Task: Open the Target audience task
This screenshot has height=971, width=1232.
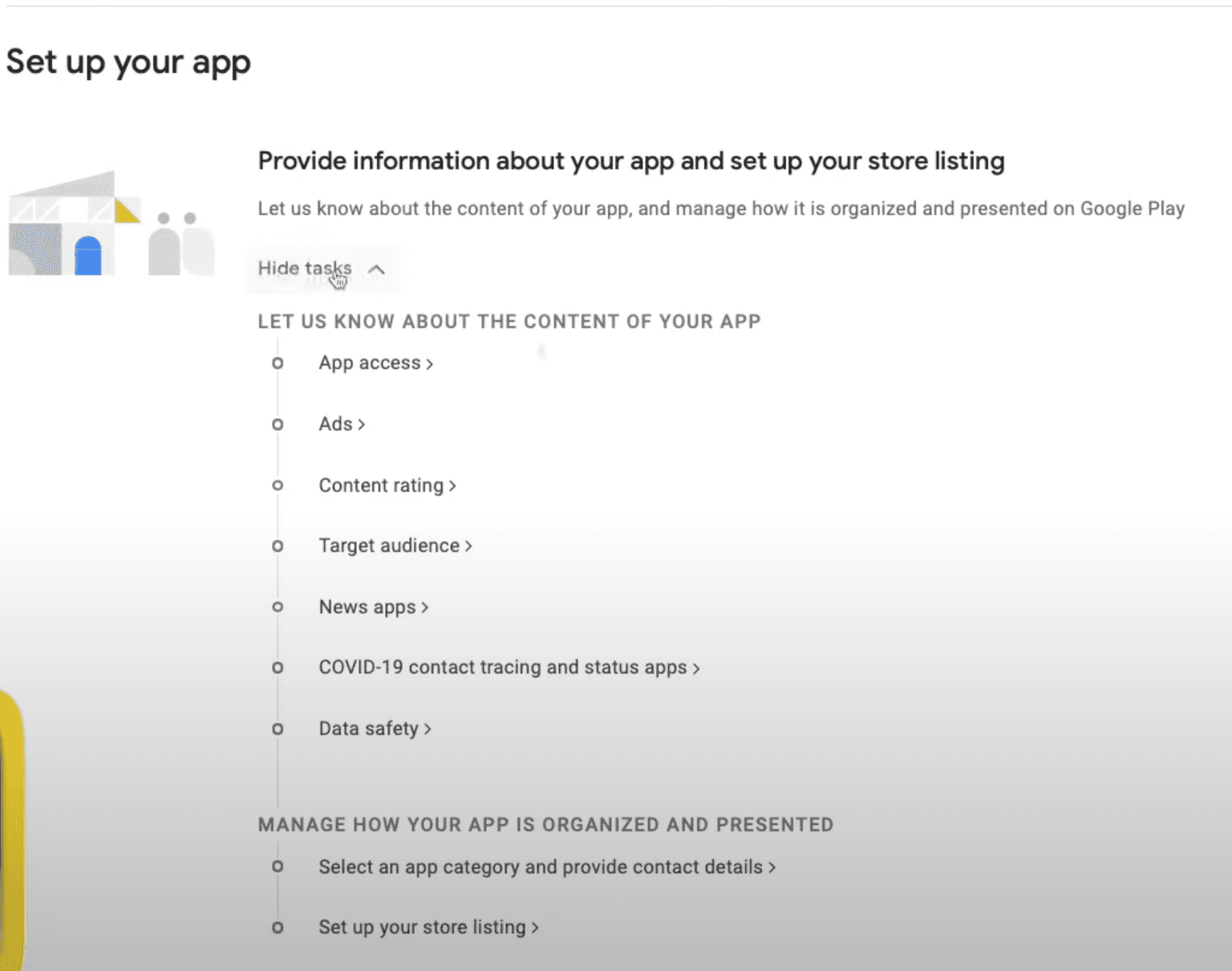Action: coord(395,546)
